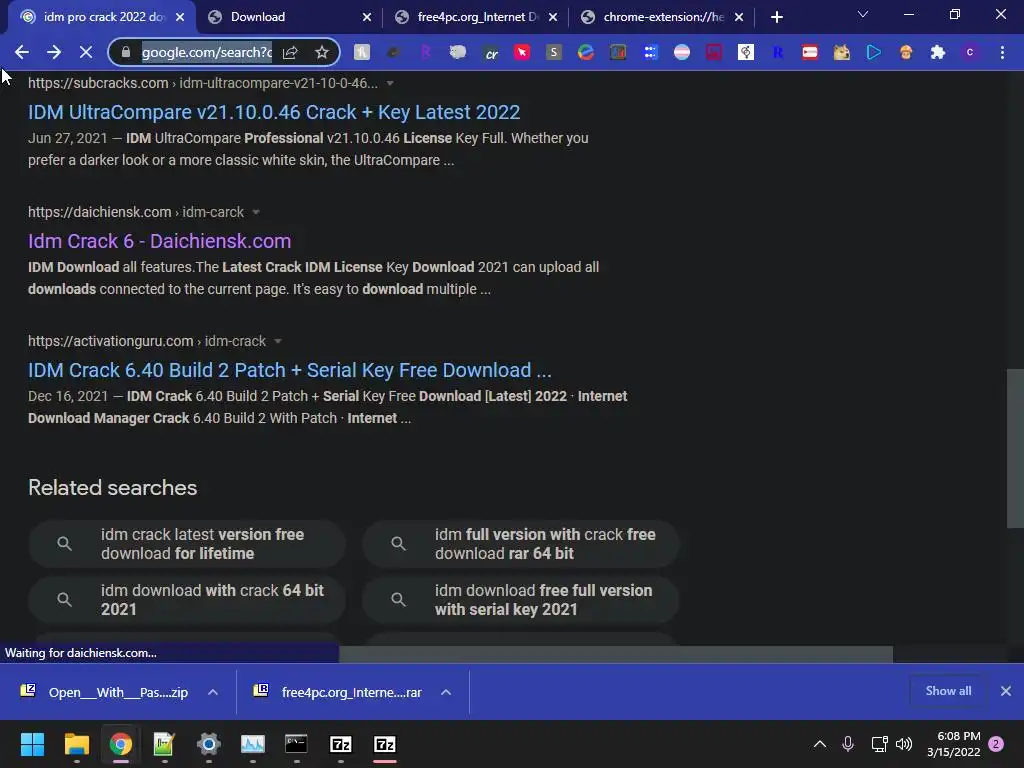The image size is (1024, 768).
Task: Open the first 7-Zip window in taskbar
Action: click(341, 744)
